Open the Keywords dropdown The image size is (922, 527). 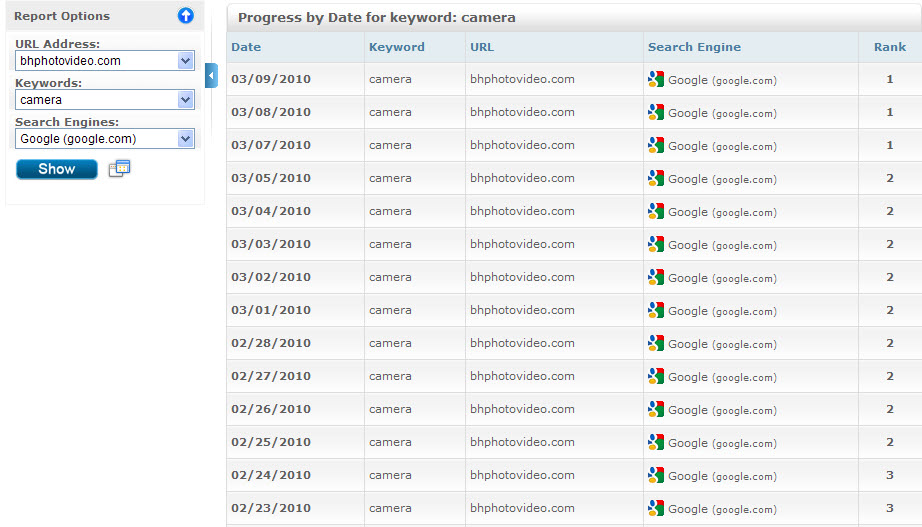(185, 100)
